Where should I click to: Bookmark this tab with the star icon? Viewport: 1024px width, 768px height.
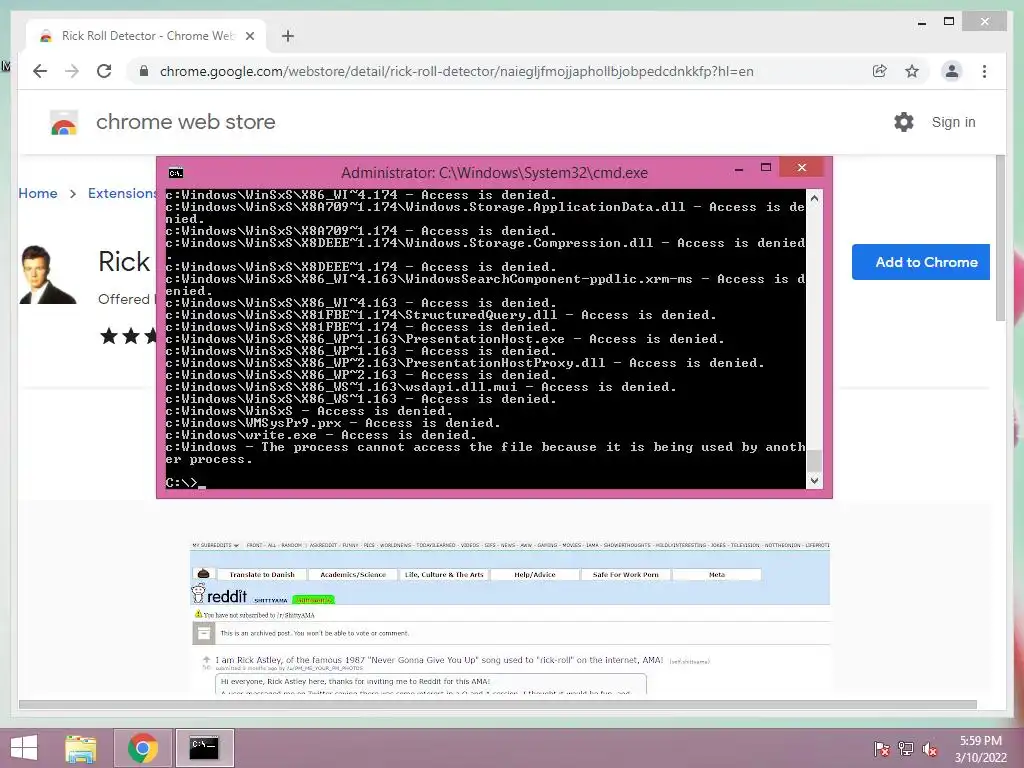(912, 71)
